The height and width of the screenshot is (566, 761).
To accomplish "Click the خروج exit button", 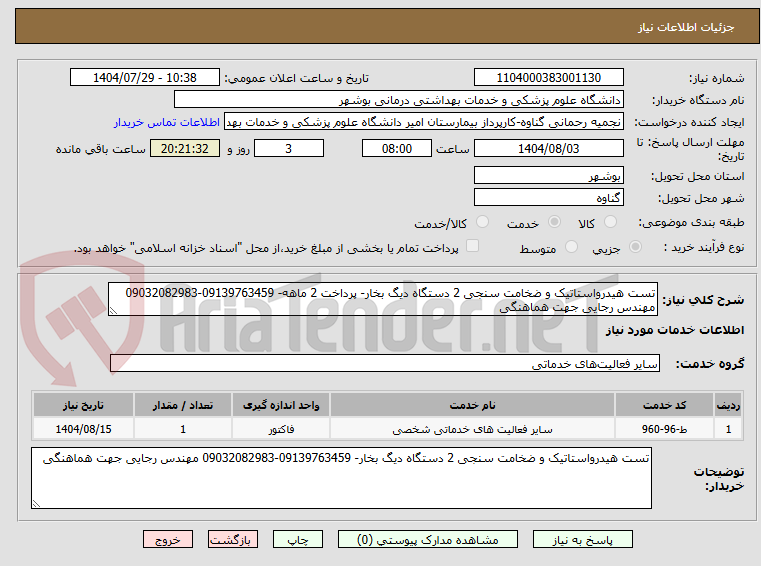I will tap(167, 539).
